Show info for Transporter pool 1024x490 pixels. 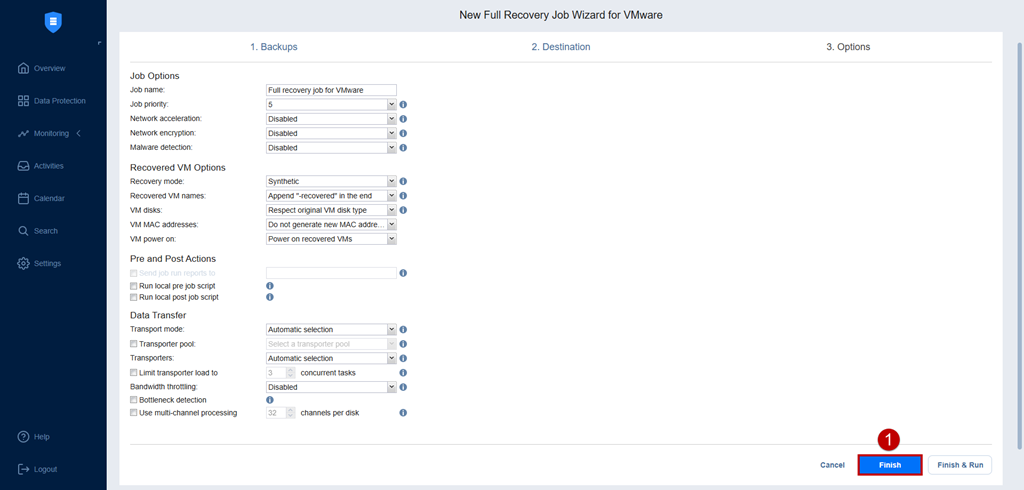tap(403, 344)
